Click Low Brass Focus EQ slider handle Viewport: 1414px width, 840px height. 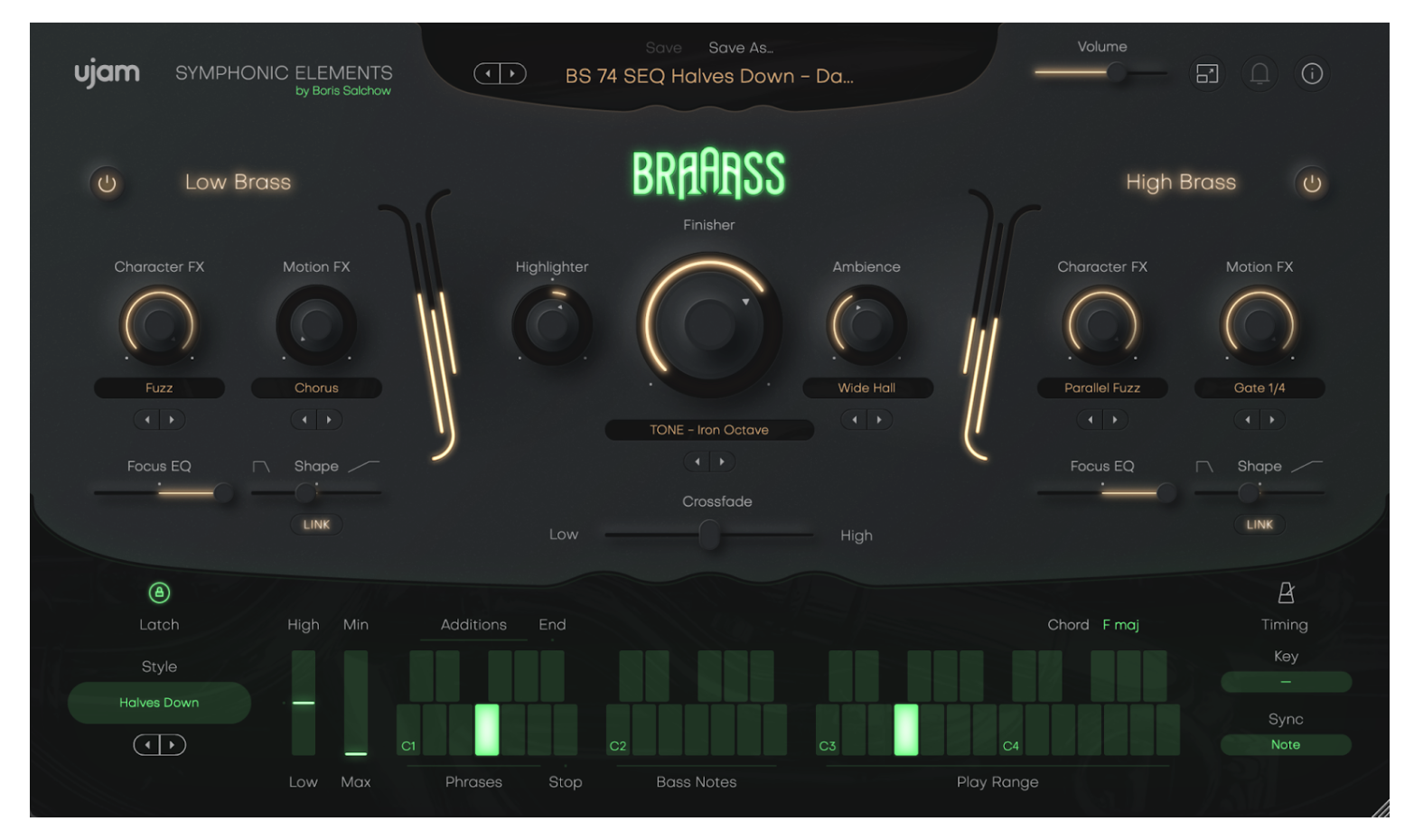222,492
